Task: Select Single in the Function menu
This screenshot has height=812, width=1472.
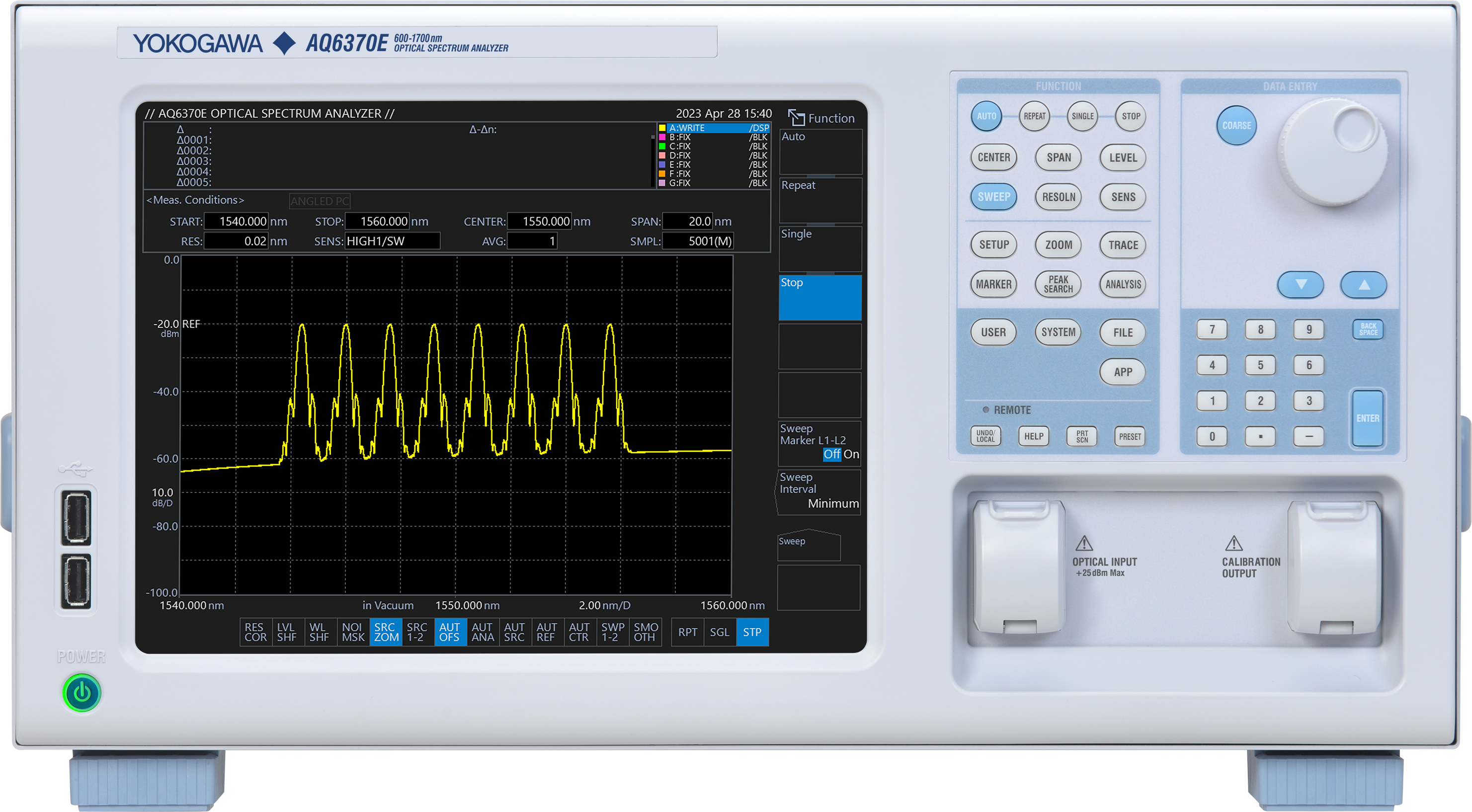Action: (x=819, y=248)
